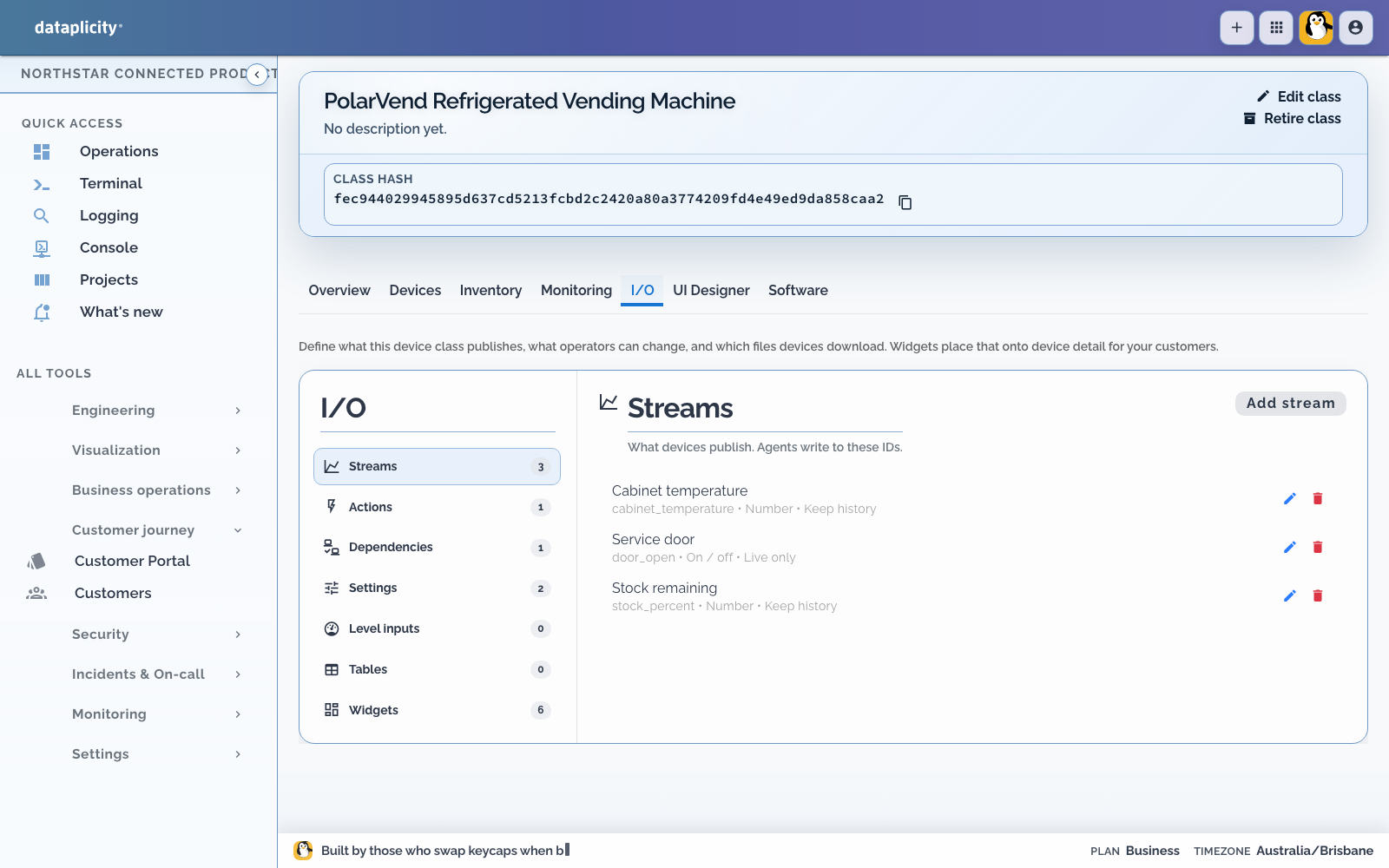Image resolution: width=1389 pixels, height=868 pixels.
Task: Select Dependencies in the I/O list
Action: (437, 548)
